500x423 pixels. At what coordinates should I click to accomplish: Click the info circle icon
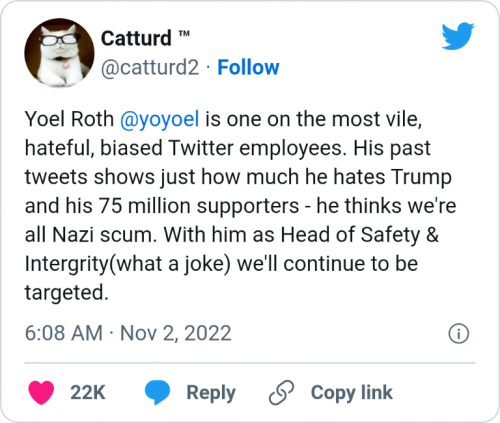coord(459,333)
